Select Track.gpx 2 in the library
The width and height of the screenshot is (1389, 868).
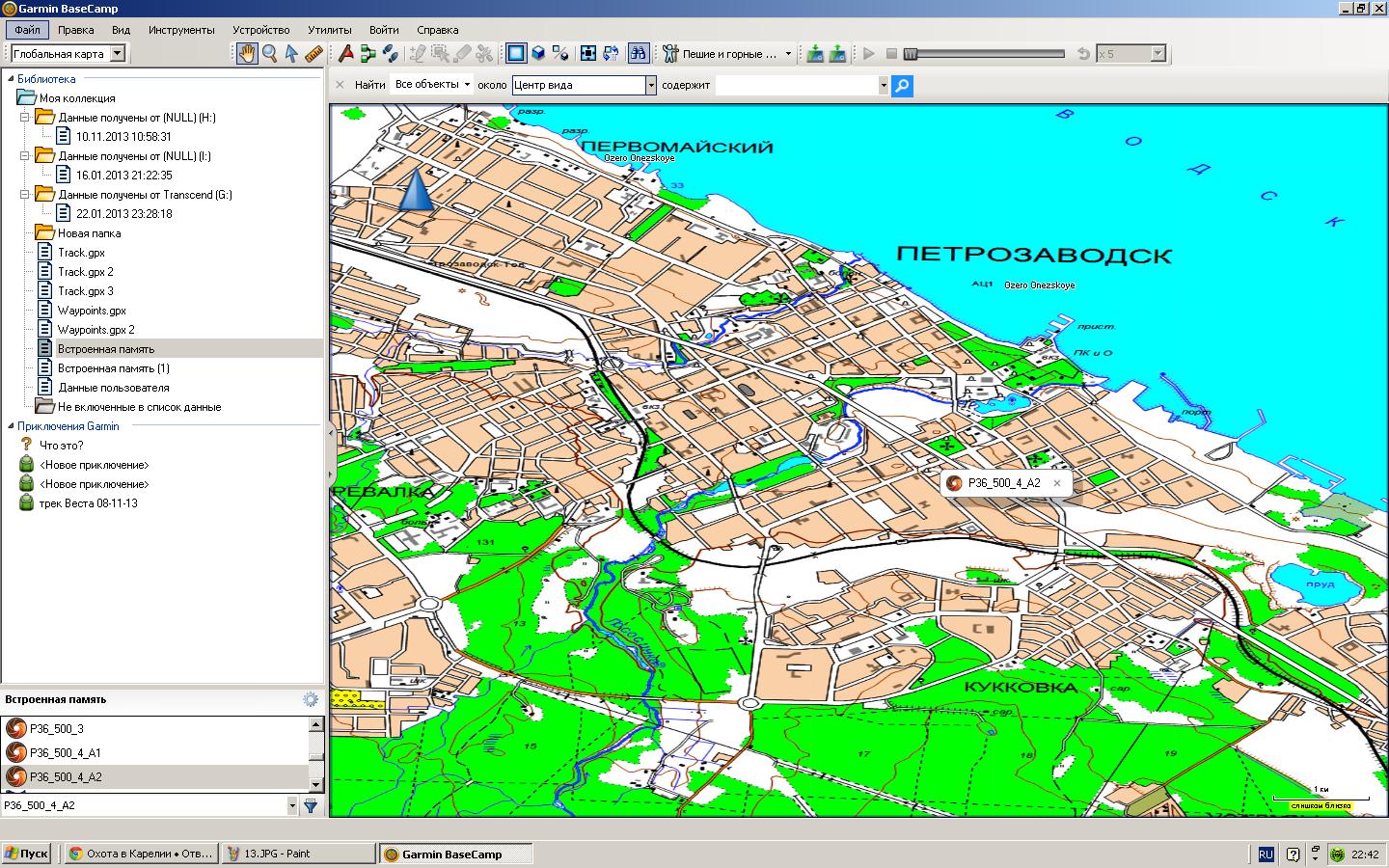pyautogui.click(x=85, y=272)
